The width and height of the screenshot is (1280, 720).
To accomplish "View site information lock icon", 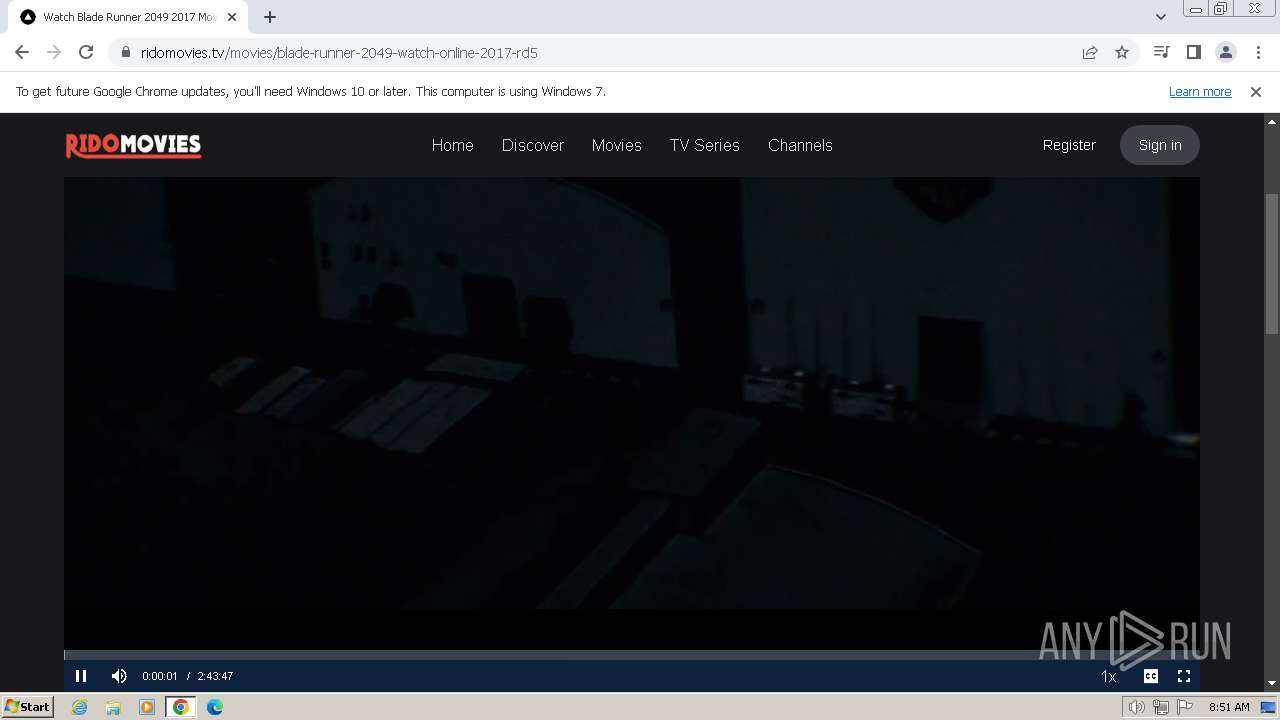I will coord(126,52).
